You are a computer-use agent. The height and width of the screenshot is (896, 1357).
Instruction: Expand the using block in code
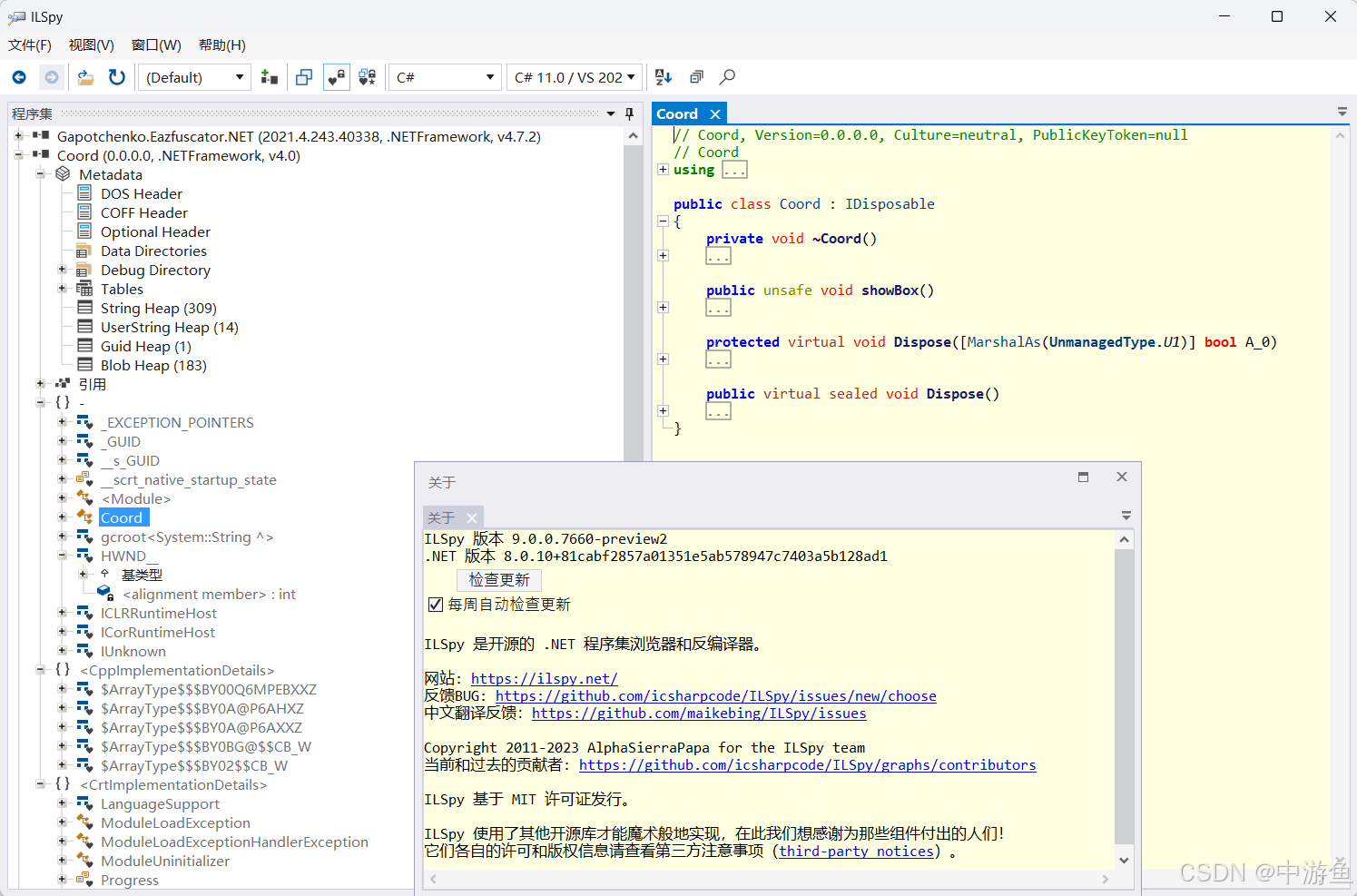click(x=663, y=170)
